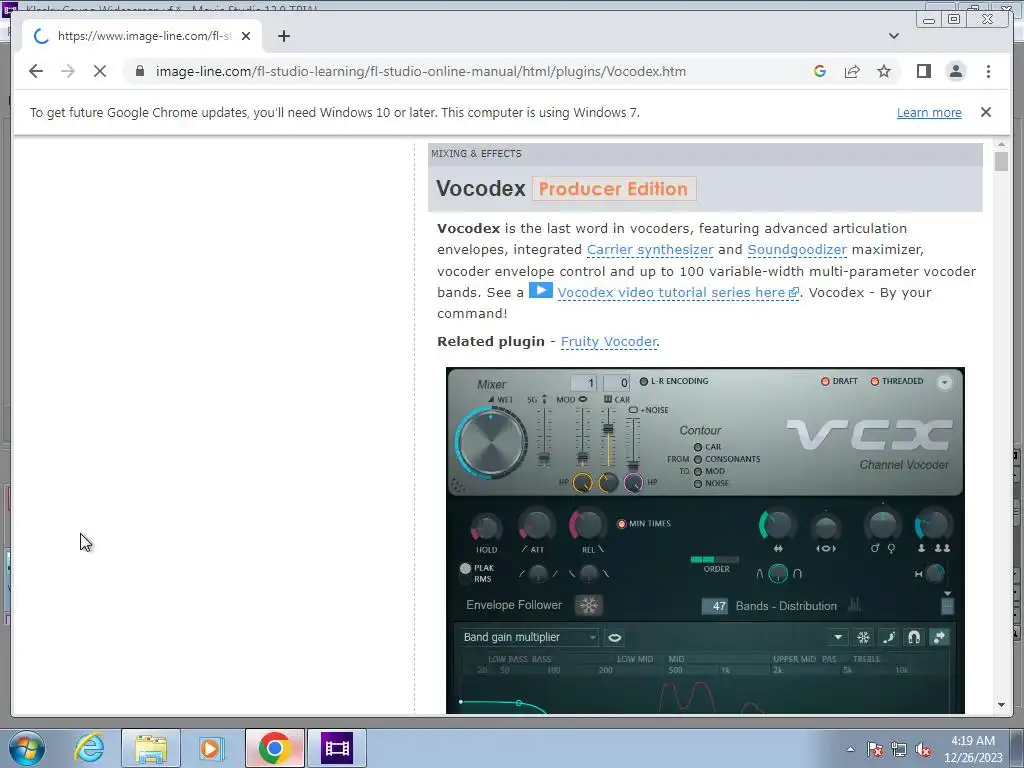Click the Envelope Follower freeze snowflake
This screenshot has width=1024, height=768.
(x=588, y=605)
